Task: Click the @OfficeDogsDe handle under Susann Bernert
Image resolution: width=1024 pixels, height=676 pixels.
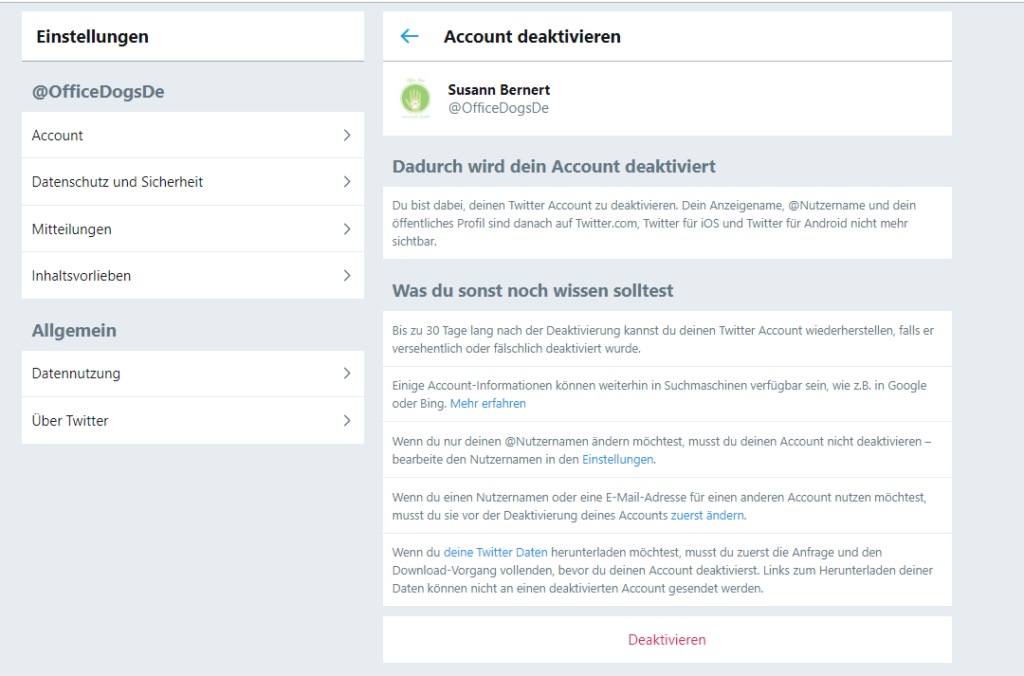Action: point(498,108)
